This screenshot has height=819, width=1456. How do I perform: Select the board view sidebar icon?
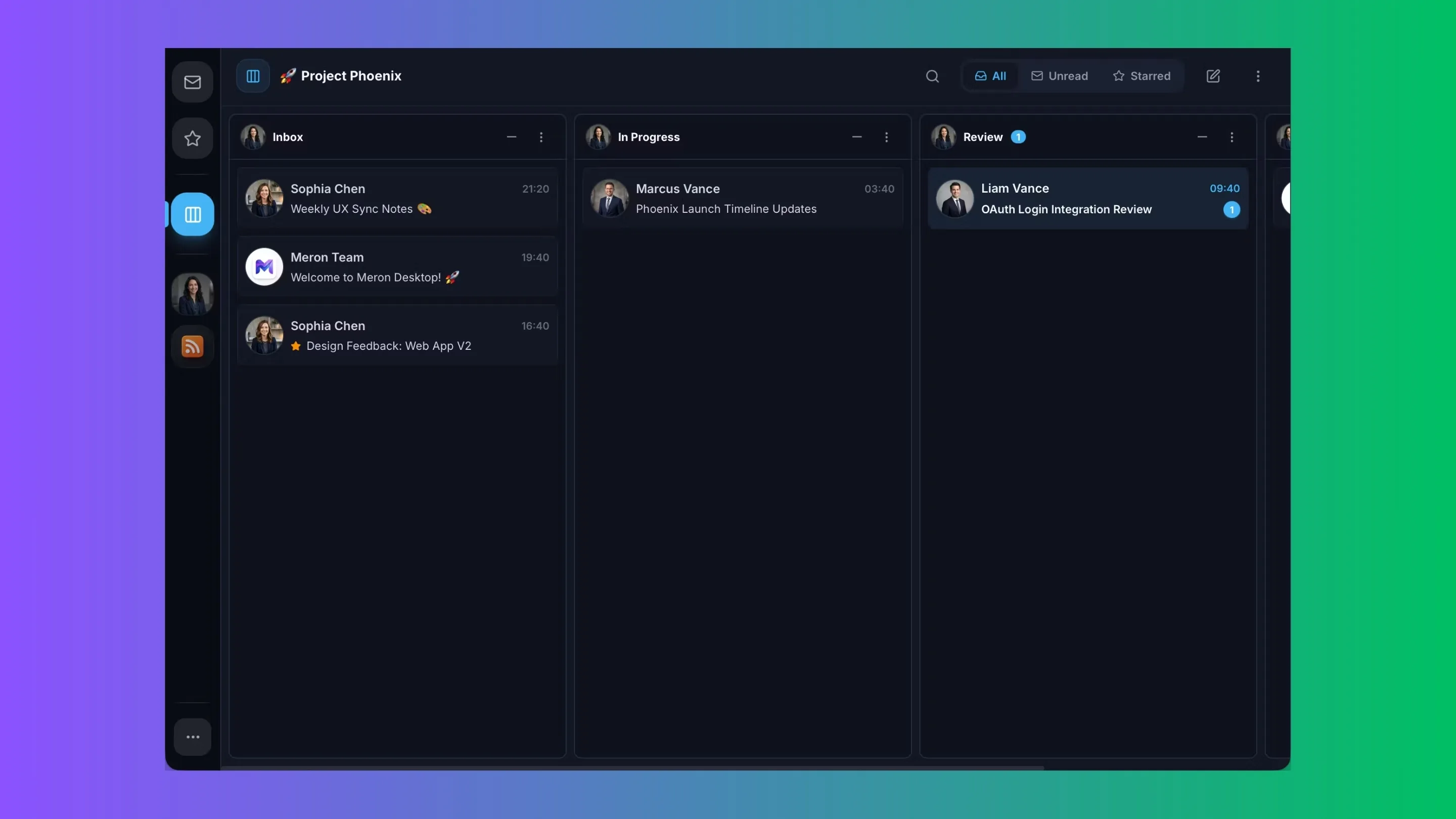192,214
